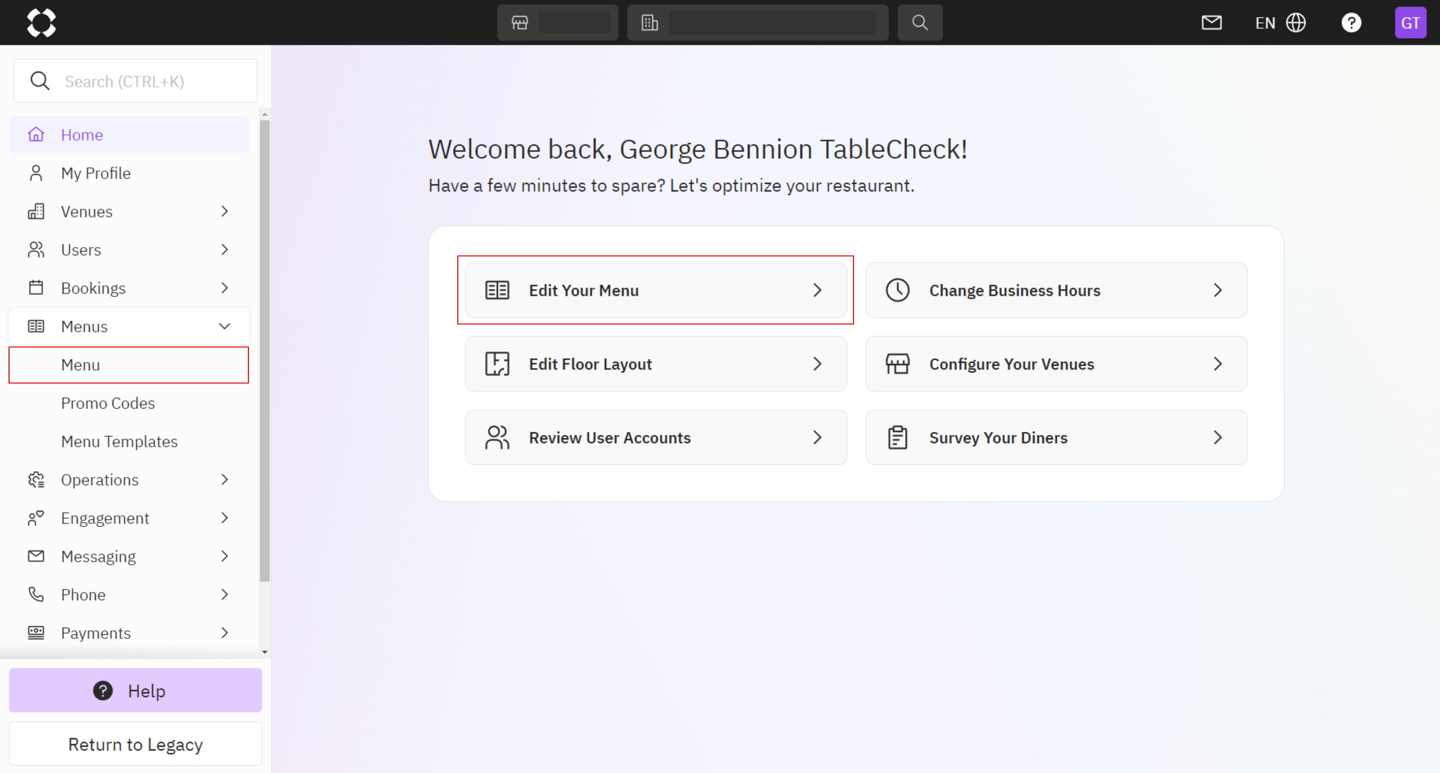Click Return to Legacy button
1440x773 pixels.
[135, 744]
